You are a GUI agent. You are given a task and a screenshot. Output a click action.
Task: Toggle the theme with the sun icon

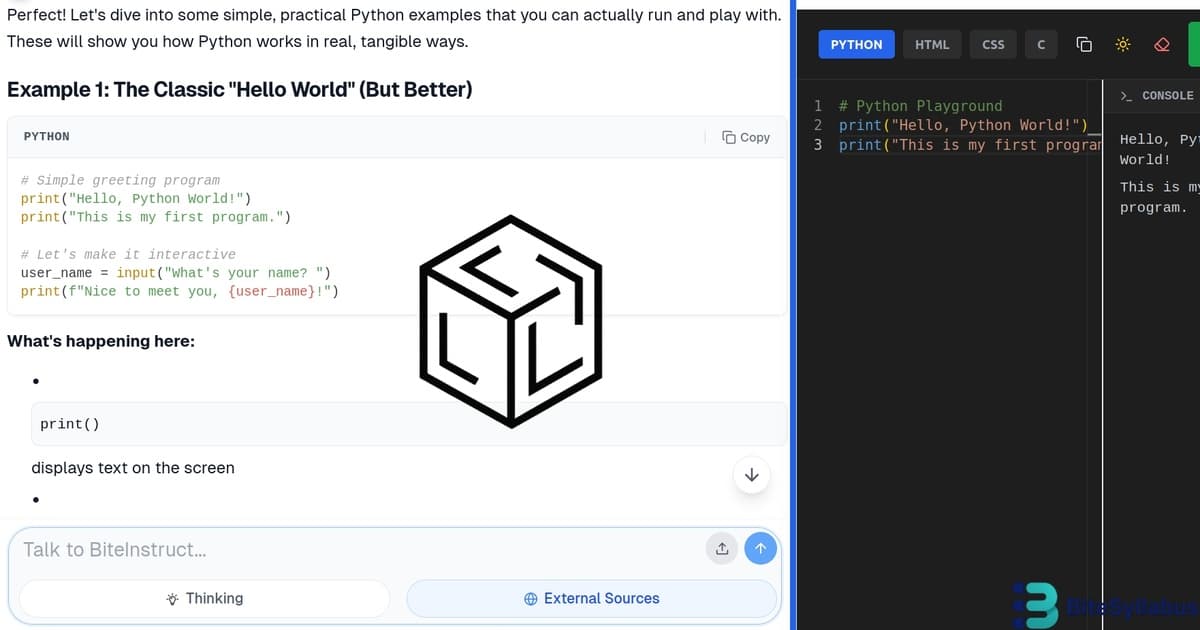point(1122,44)
